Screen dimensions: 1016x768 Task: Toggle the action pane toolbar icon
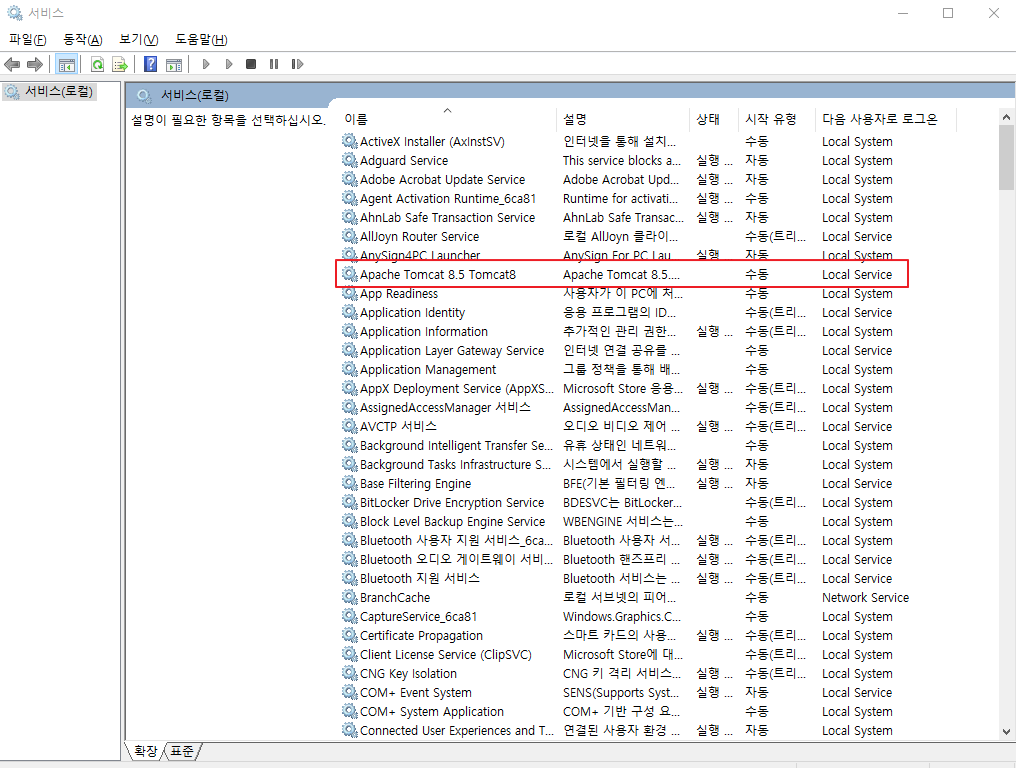(x=174, y=64)
